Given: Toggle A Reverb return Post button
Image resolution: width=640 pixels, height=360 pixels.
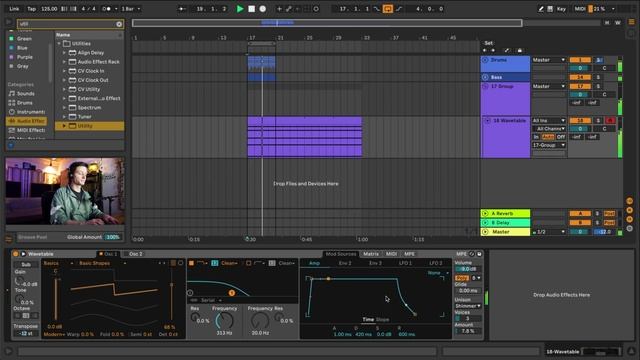Looking at the screenshot, I should point(609,214).
